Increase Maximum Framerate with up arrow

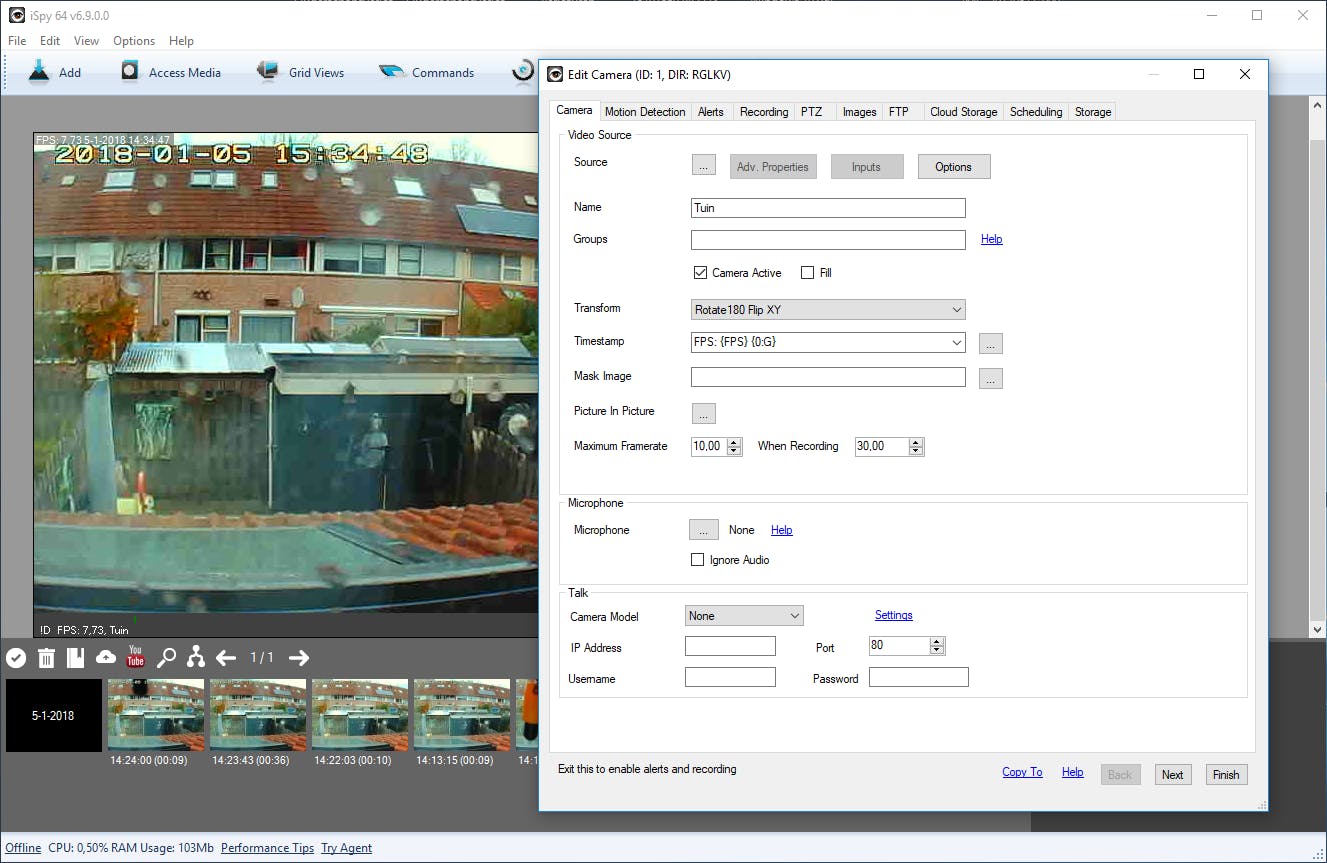pyautogui.click(x=735, y=442)
